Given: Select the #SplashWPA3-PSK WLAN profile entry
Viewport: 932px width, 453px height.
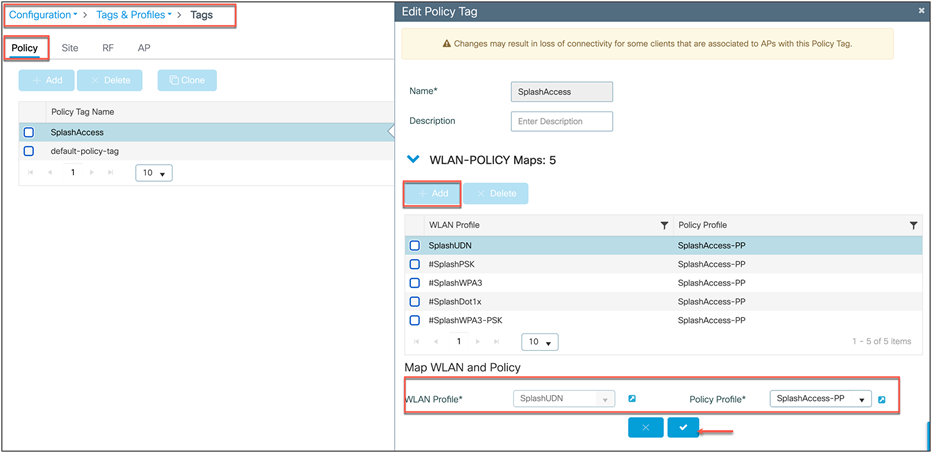Looking at the screenshot, I should [465, 320].
